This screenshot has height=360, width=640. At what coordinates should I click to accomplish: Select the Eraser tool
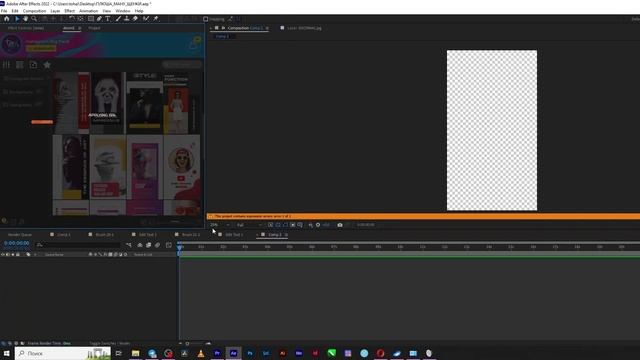135,19
